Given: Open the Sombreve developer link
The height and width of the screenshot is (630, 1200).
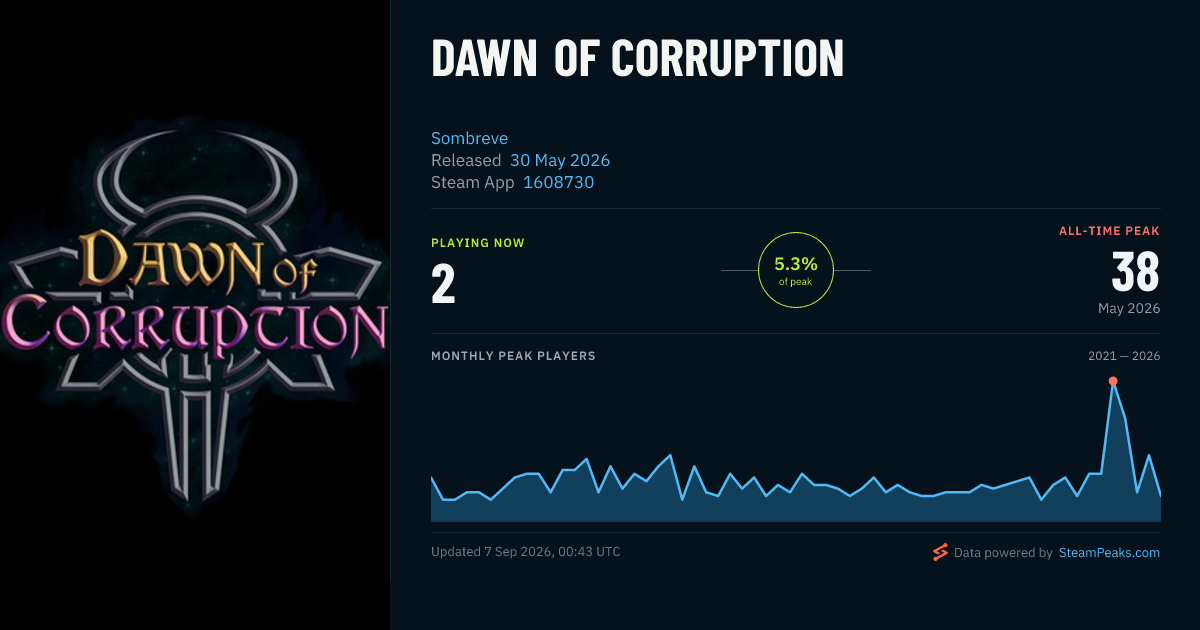Looking at the screenshot, I should pos(470,138).
